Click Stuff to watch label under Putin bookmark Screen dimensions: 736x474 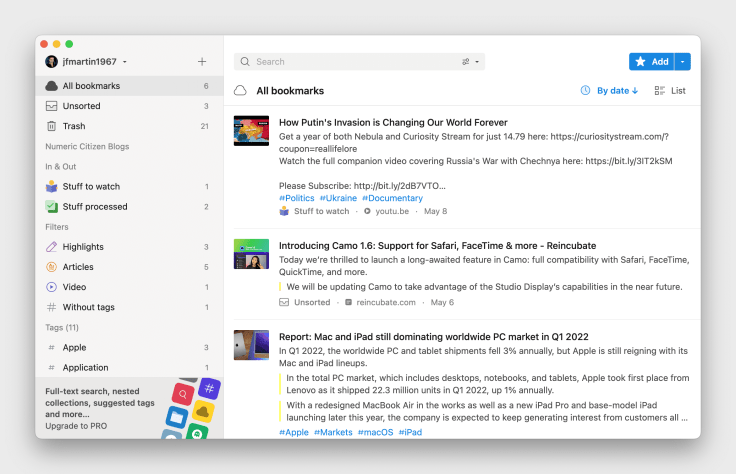(322, 211)
